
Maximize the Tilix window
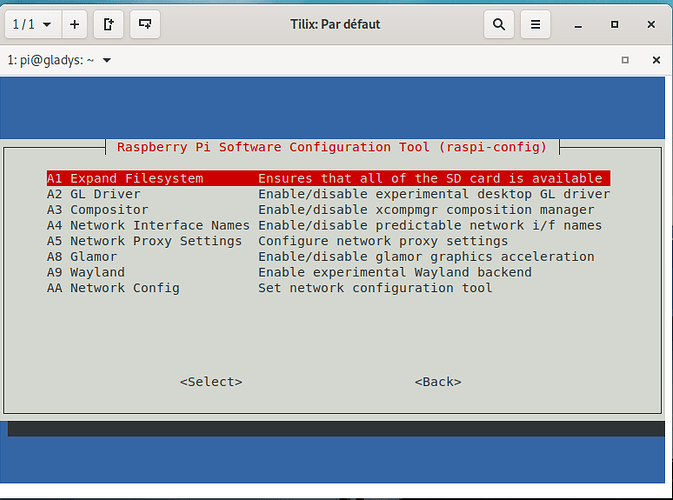point(615,25)
